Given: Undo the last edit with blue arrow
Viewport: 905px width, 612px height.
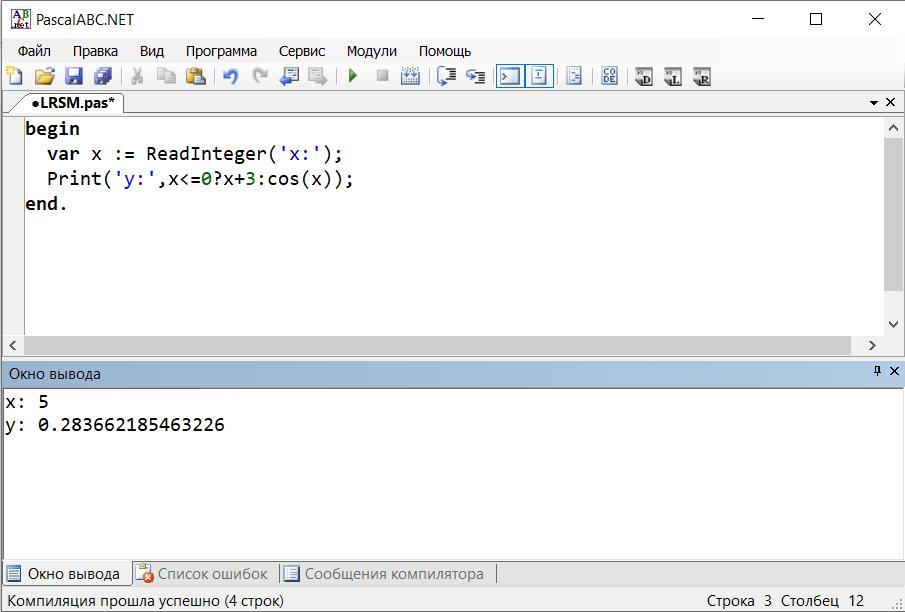Looking at the screenshot, I should [x=230, y=76].
